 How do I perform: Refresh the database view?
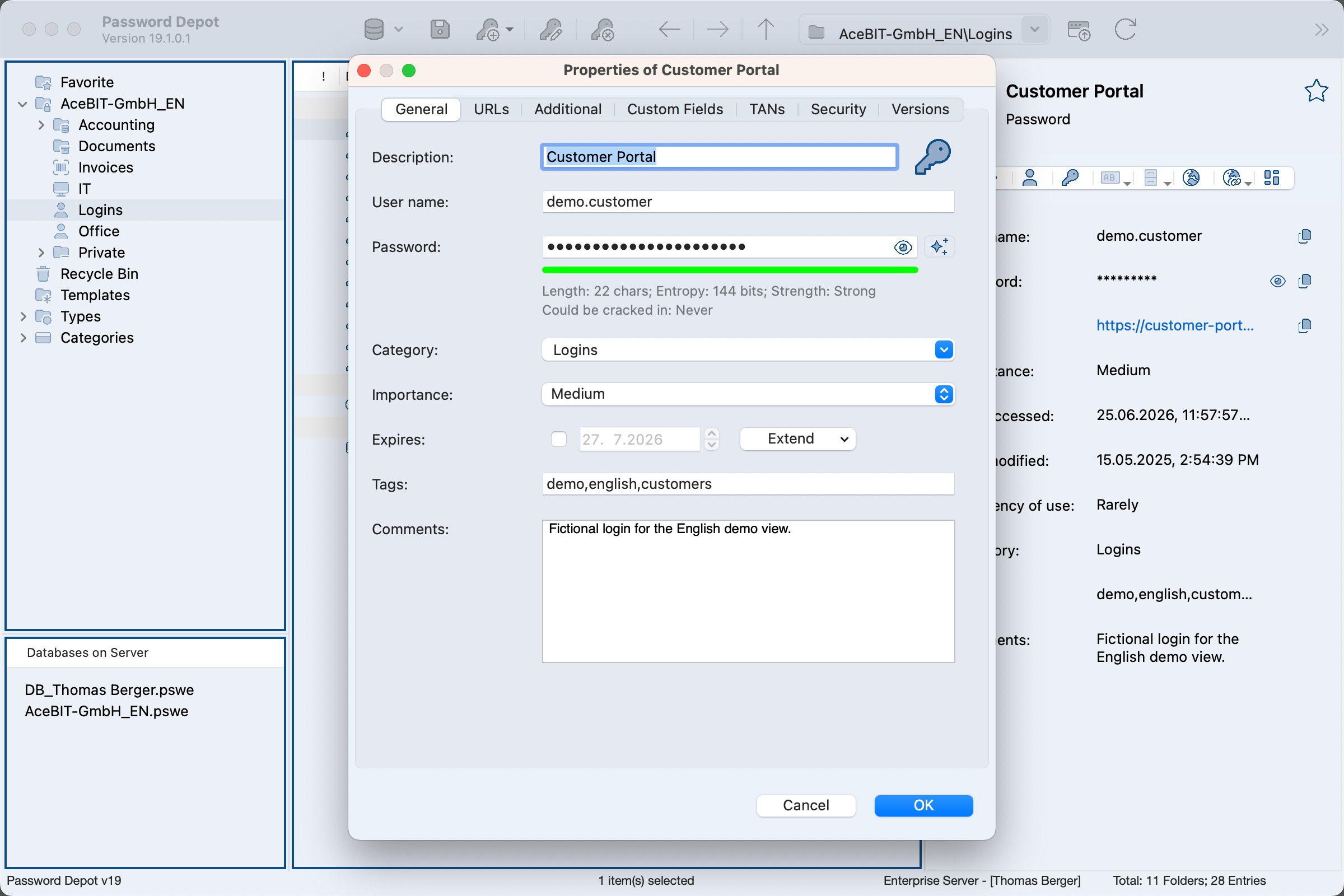(x=1126, y=29)
